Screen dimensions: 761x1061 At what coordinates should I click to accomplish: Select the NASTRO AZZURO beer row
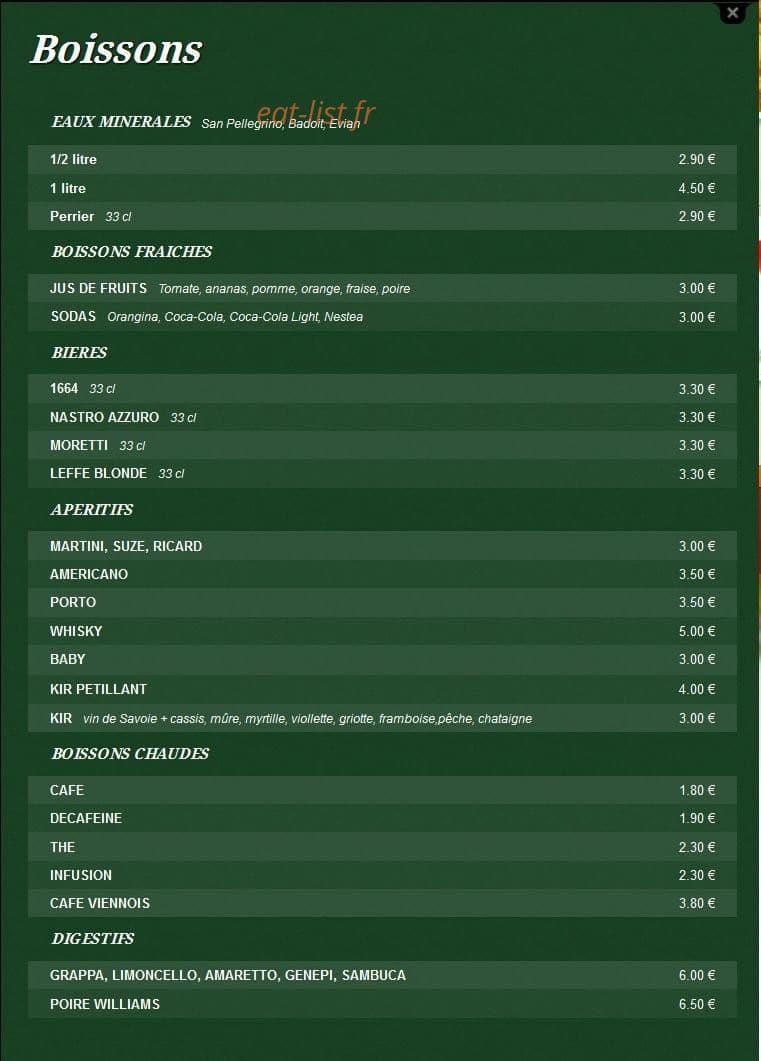[382, 417]
